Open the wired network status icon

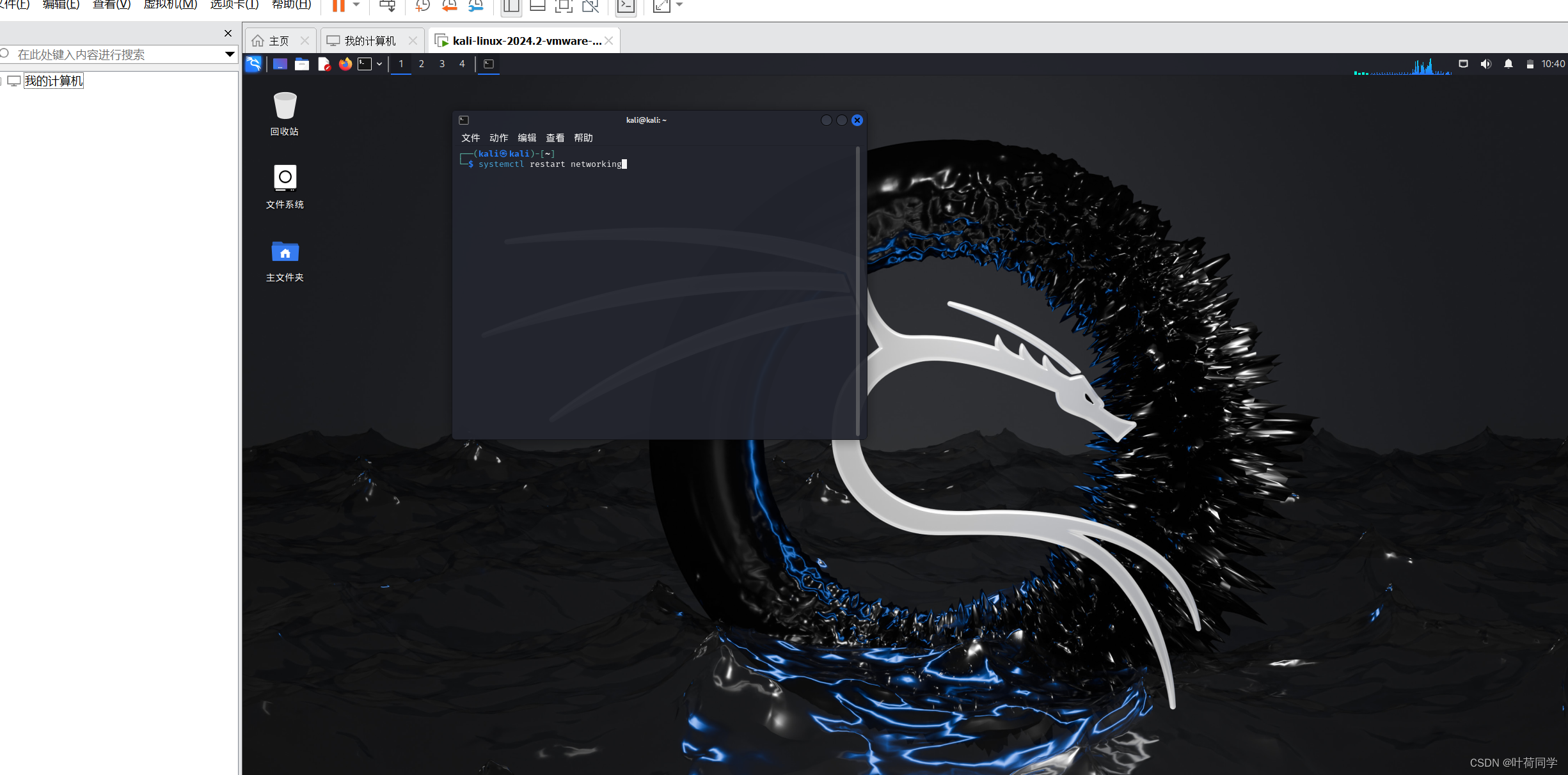click(x=1464, y=64)
